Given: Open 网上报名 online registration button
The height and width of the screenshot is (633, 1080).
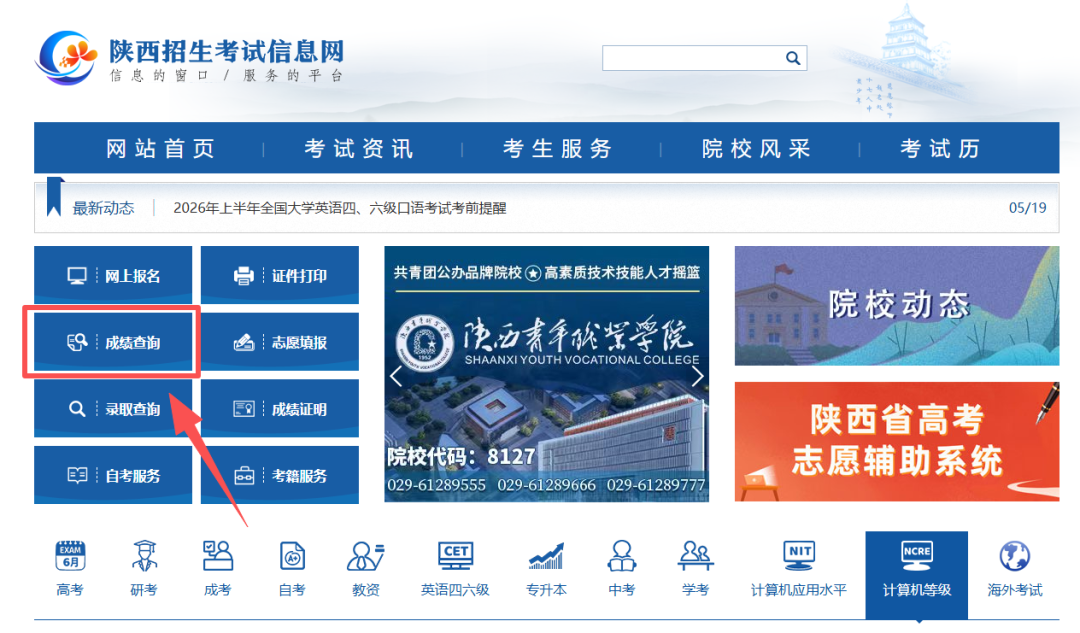Looking at the screenshot, I should click(x=113, y=276).
